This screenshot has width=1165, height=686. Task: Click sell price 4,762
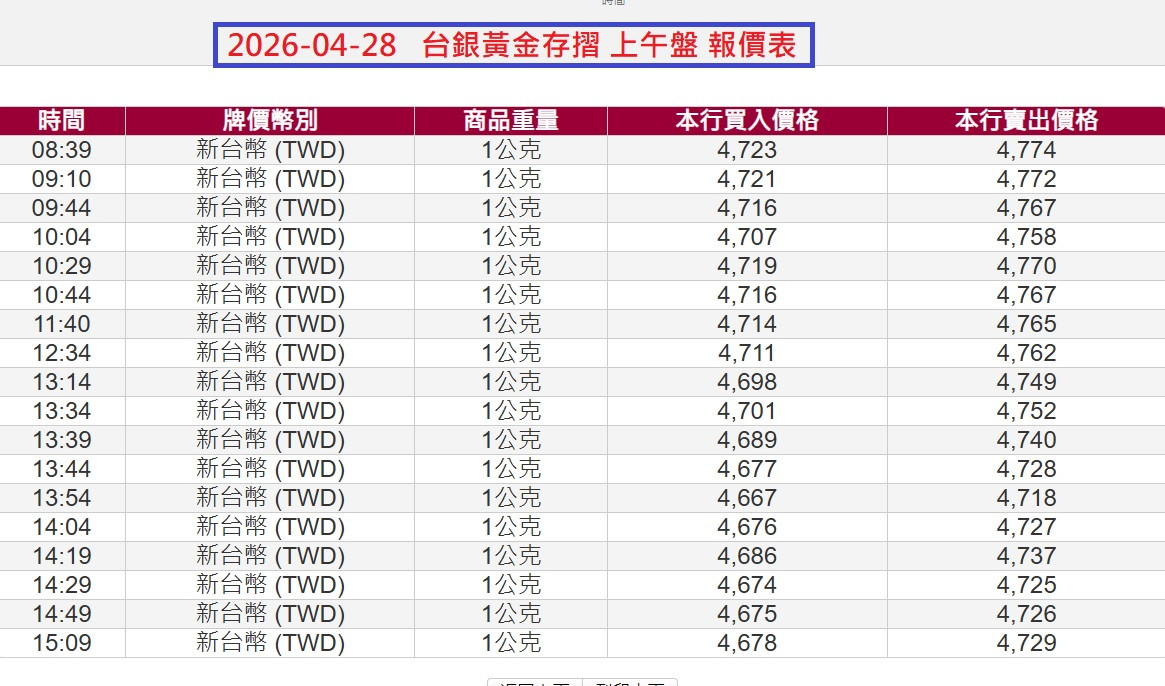point(1026,353)
